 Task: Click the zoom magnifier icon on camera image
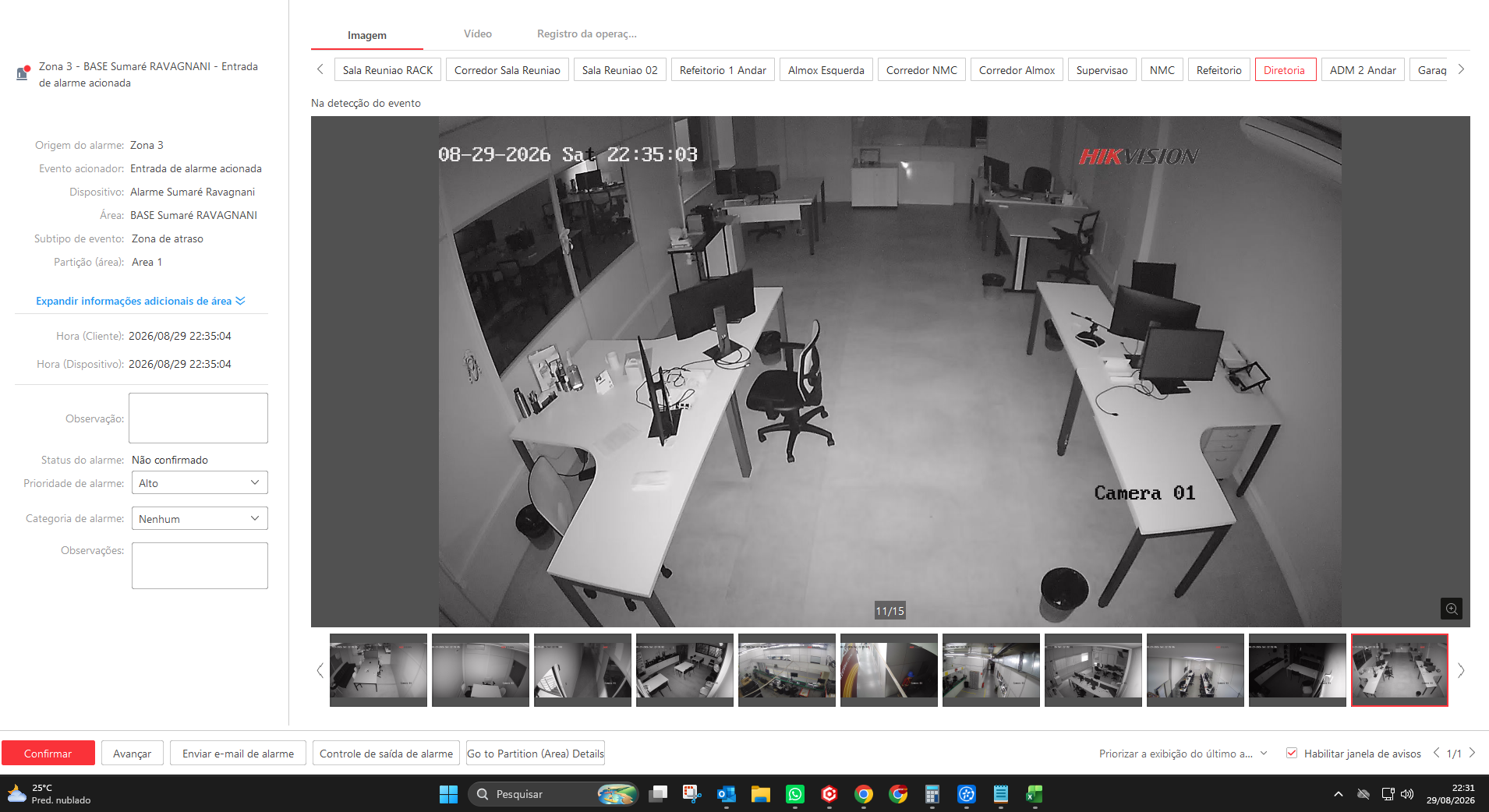click(1451, 609)
